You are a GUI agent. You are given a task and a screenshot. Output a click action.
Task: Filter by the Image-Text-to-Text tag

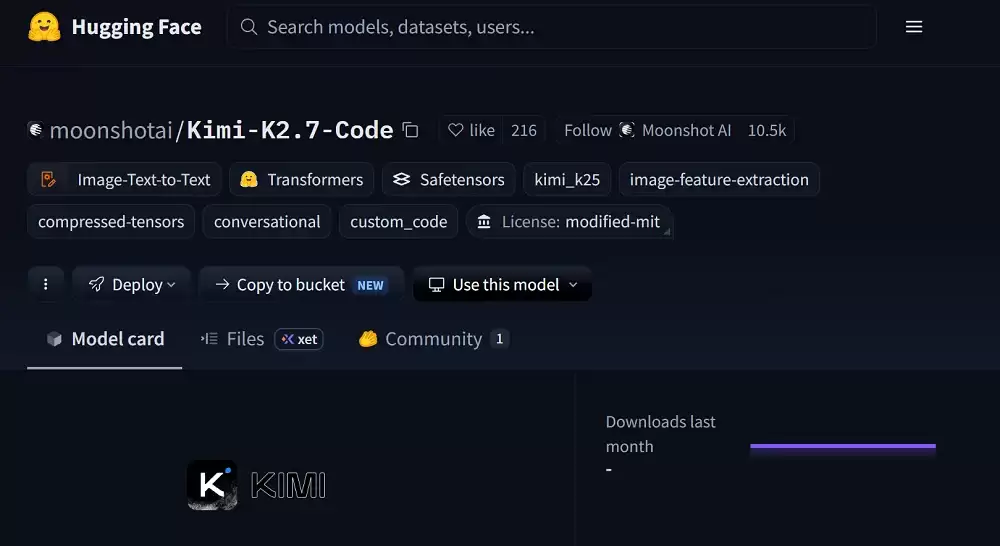tap(124, 179)
